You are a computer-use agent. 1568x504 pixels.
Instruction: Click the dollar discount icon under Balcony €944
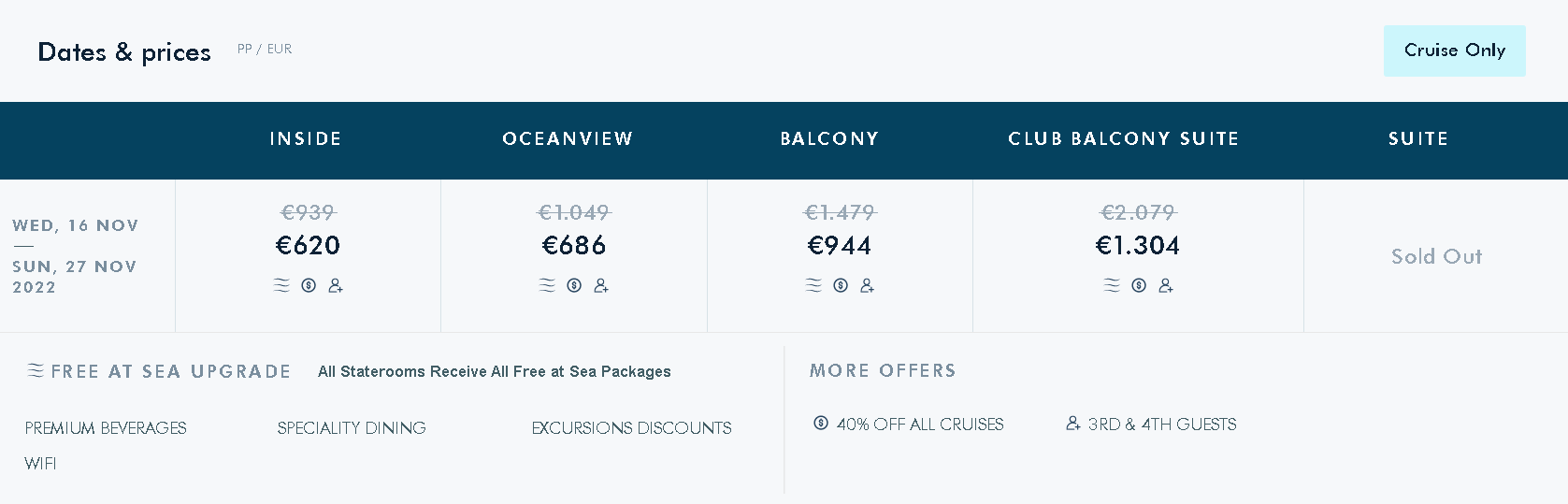841,285
